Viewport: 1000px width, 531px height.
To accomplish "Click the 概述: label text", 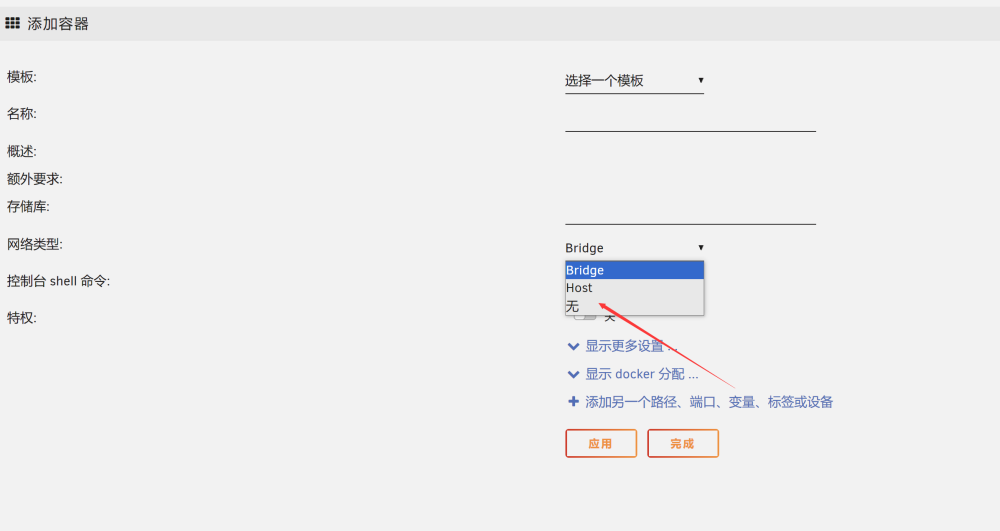I will 22,152.
